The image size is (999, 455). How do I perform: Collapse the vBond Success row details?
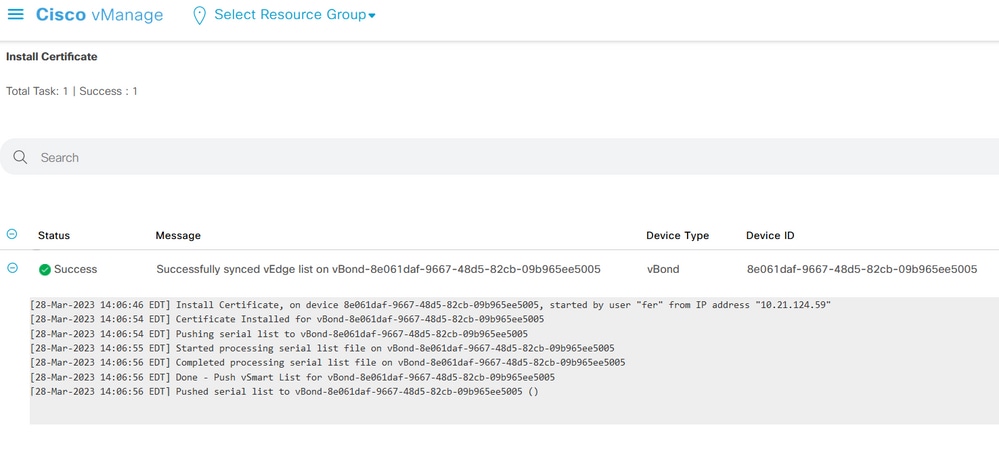(12, 268)
